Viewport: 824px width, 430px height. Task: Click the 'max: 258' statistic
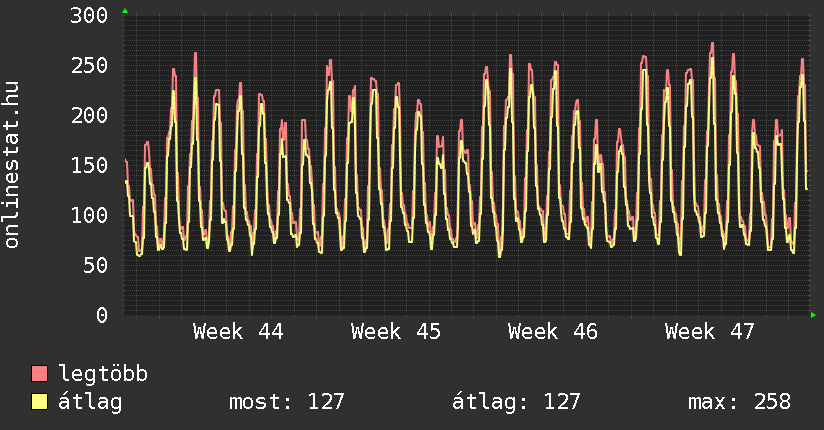(739, 402)
